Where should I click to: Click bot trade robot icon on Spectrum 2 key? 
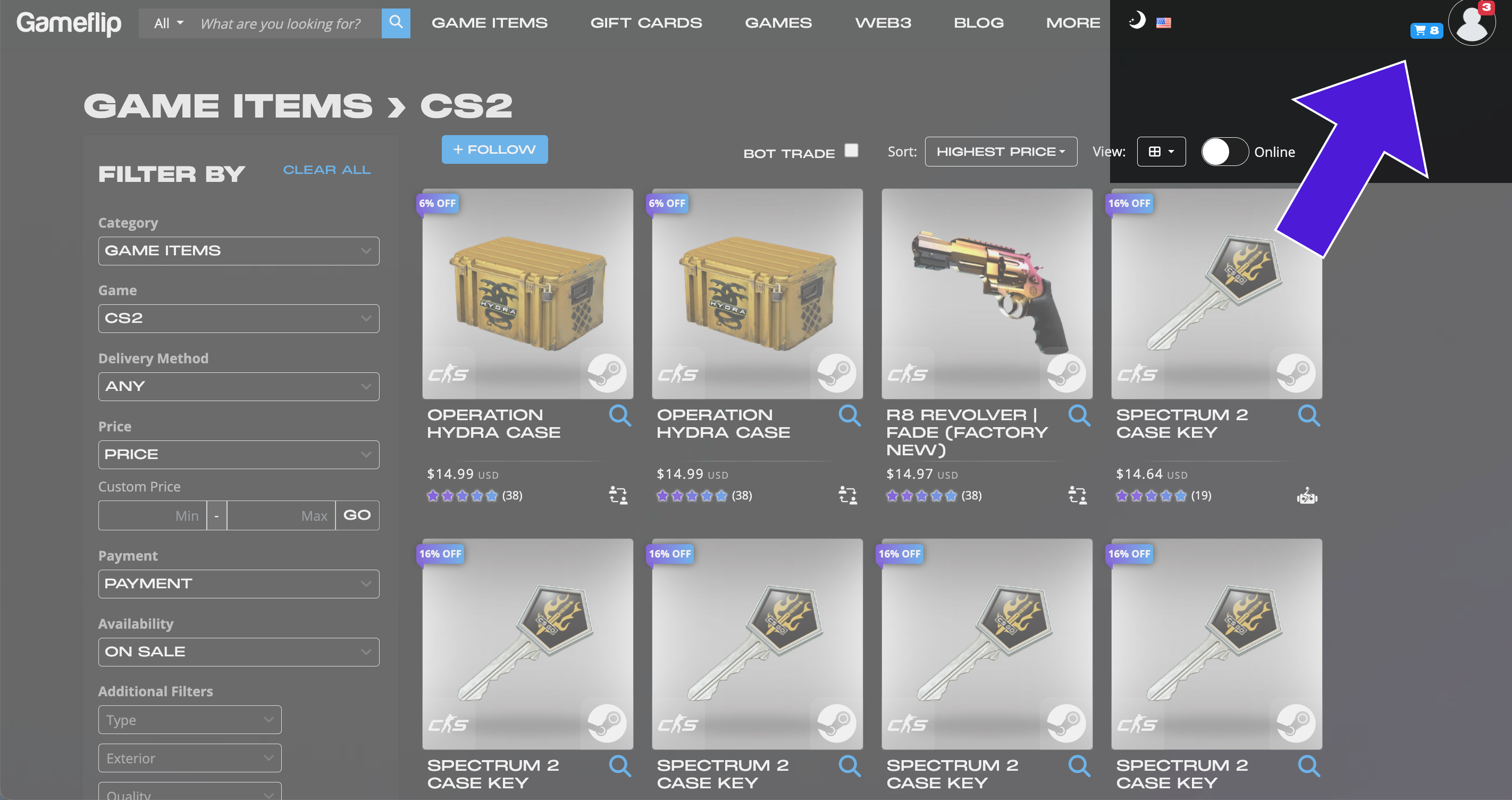click(1307, 496)
